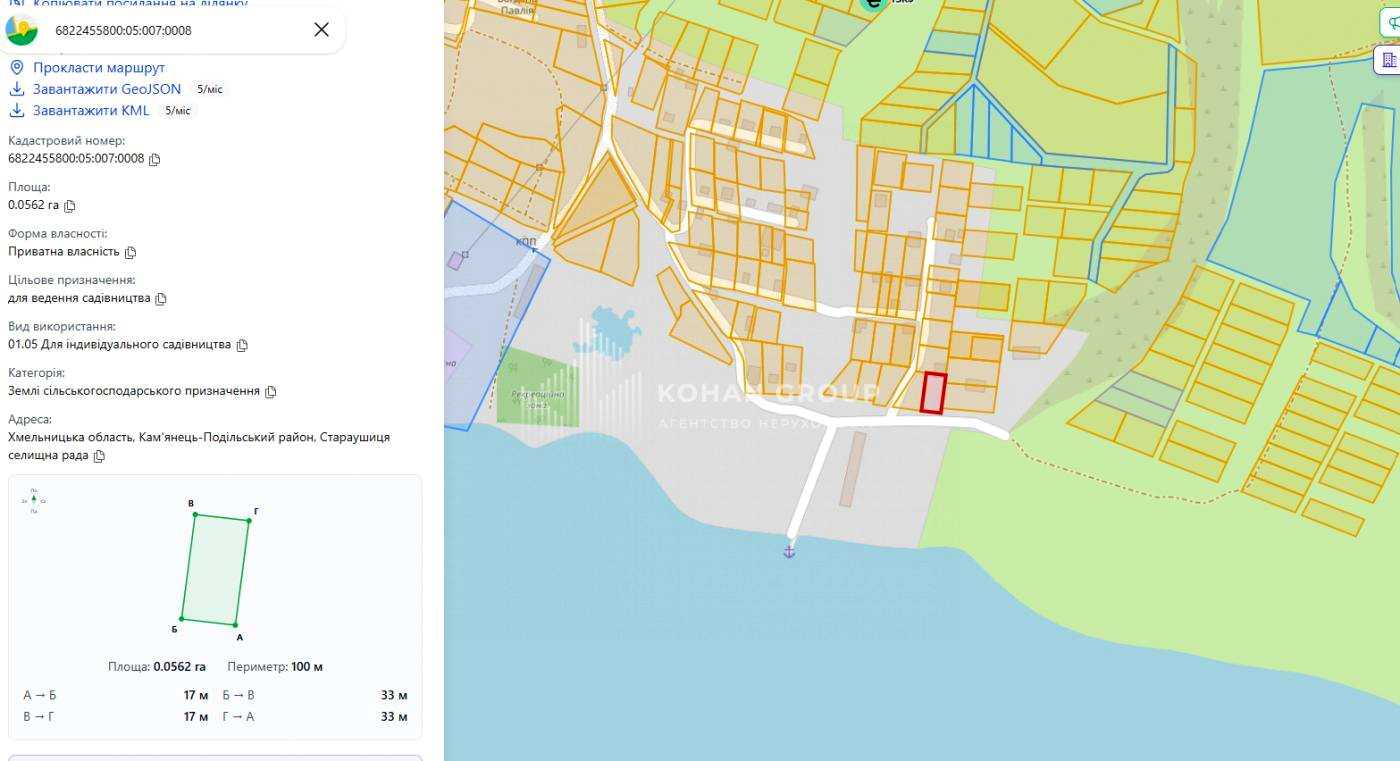Click the megaphone icon at the map edge
The image size is (1400, 761).
[x=1392, y=24]
